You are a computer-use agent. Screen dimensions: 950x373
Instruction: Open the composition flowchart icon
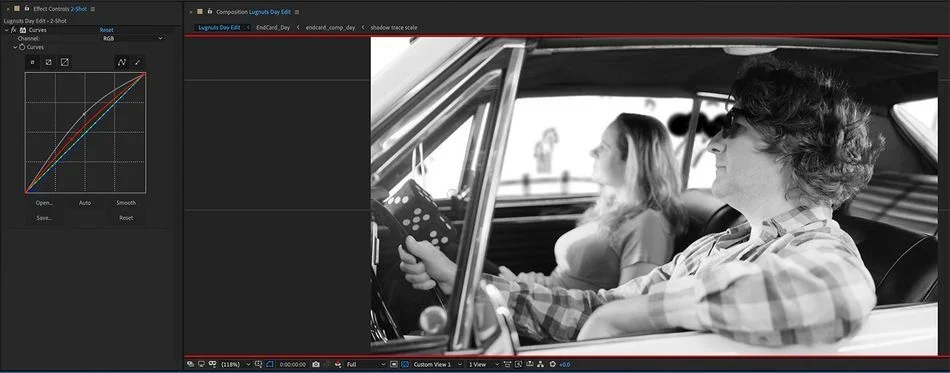coord(540,365)
